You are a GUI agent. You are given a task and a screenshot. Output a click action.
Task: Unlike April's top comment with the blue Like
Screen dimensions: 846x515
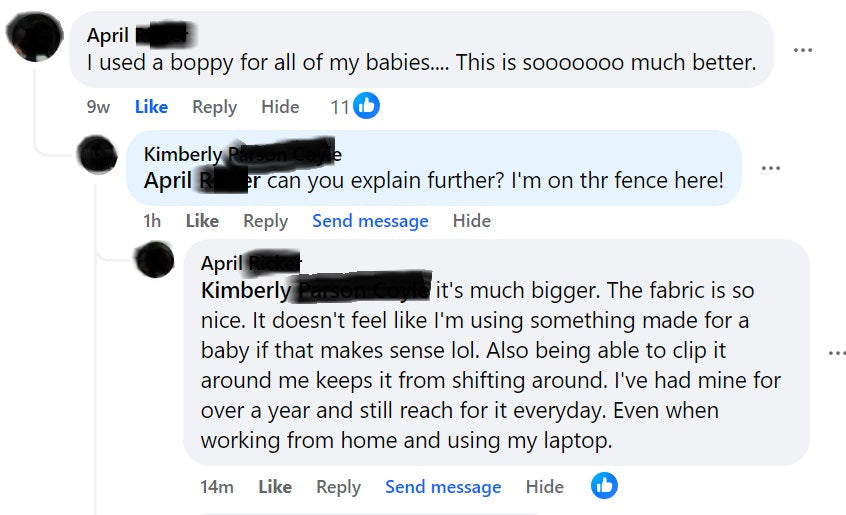click(151, 107)
